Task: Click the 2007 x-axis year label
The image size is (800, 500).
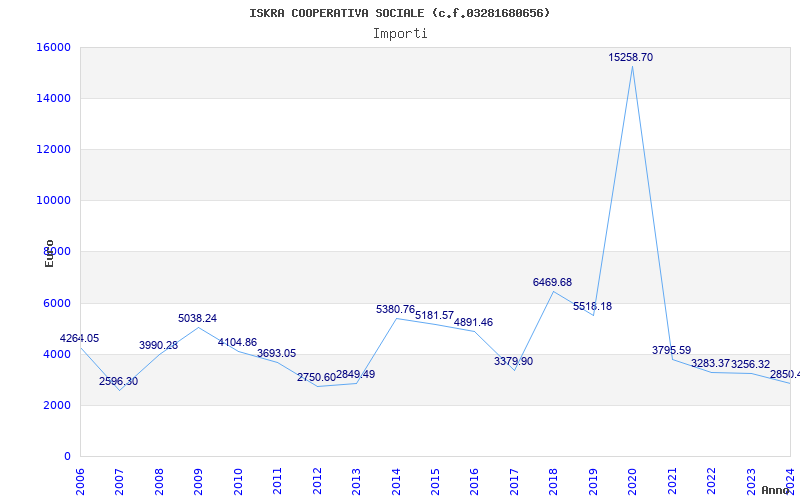Action: coord(120,482)
